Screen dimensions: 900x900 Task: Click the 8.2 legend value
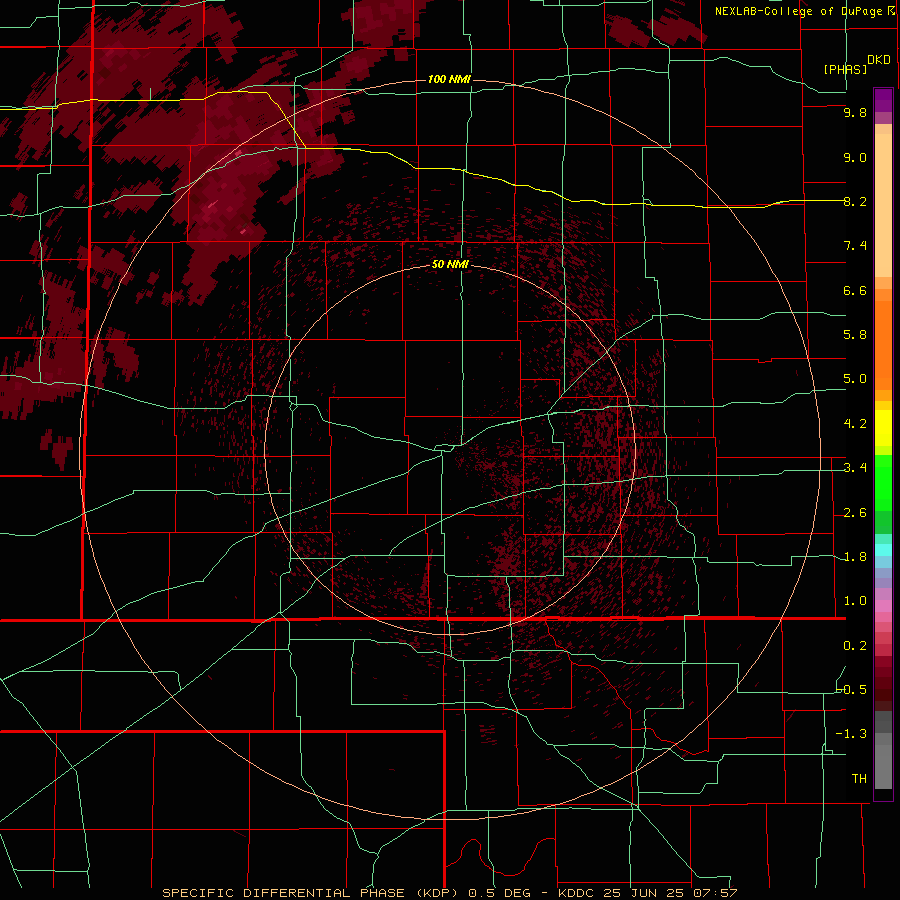(x=855, y=201)
